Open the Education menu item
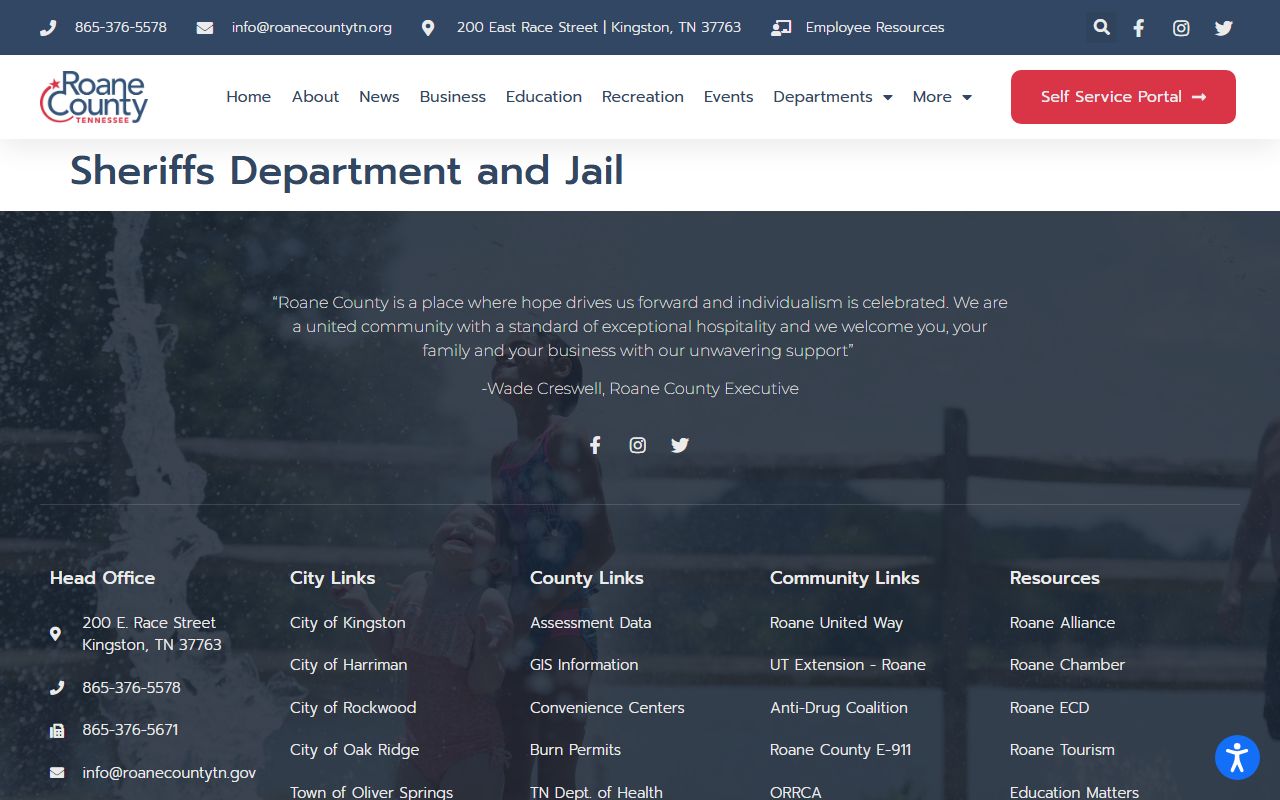Screen dimensions: 1280x800 pos(544,97)
